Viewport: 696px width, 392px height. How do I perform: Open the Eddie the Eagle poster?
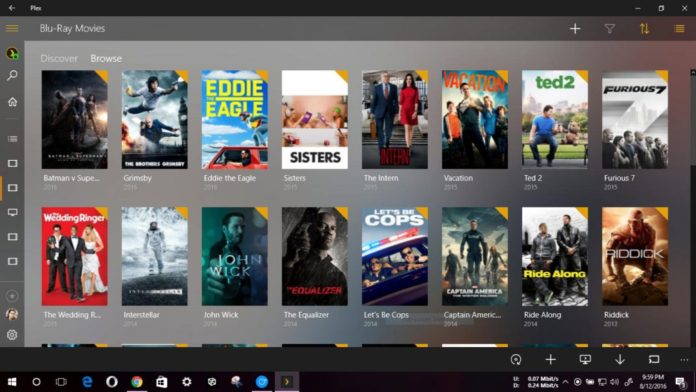pos(235,119)
